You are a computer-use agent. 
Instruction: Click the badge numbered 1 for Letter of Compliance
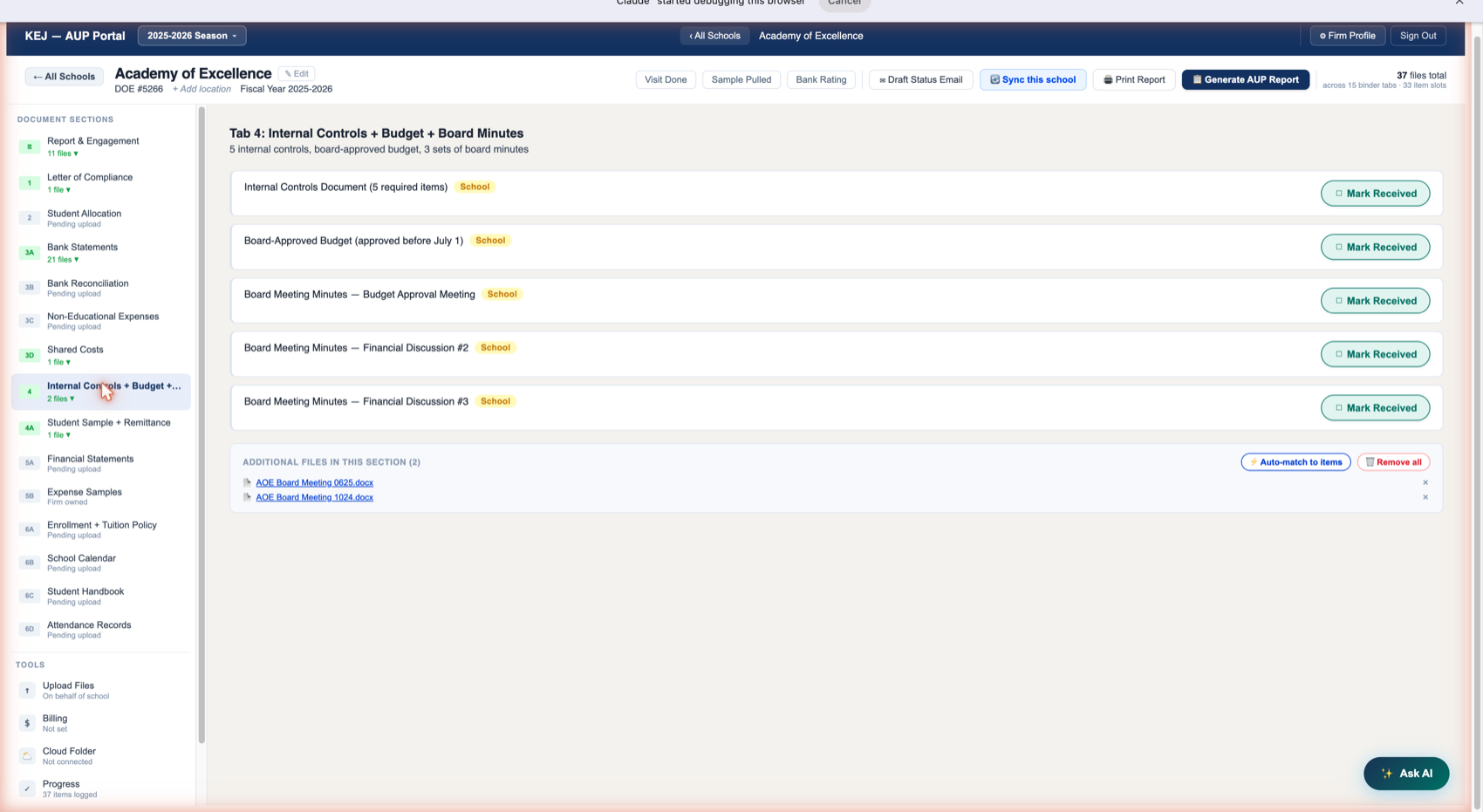click(29, 183)
